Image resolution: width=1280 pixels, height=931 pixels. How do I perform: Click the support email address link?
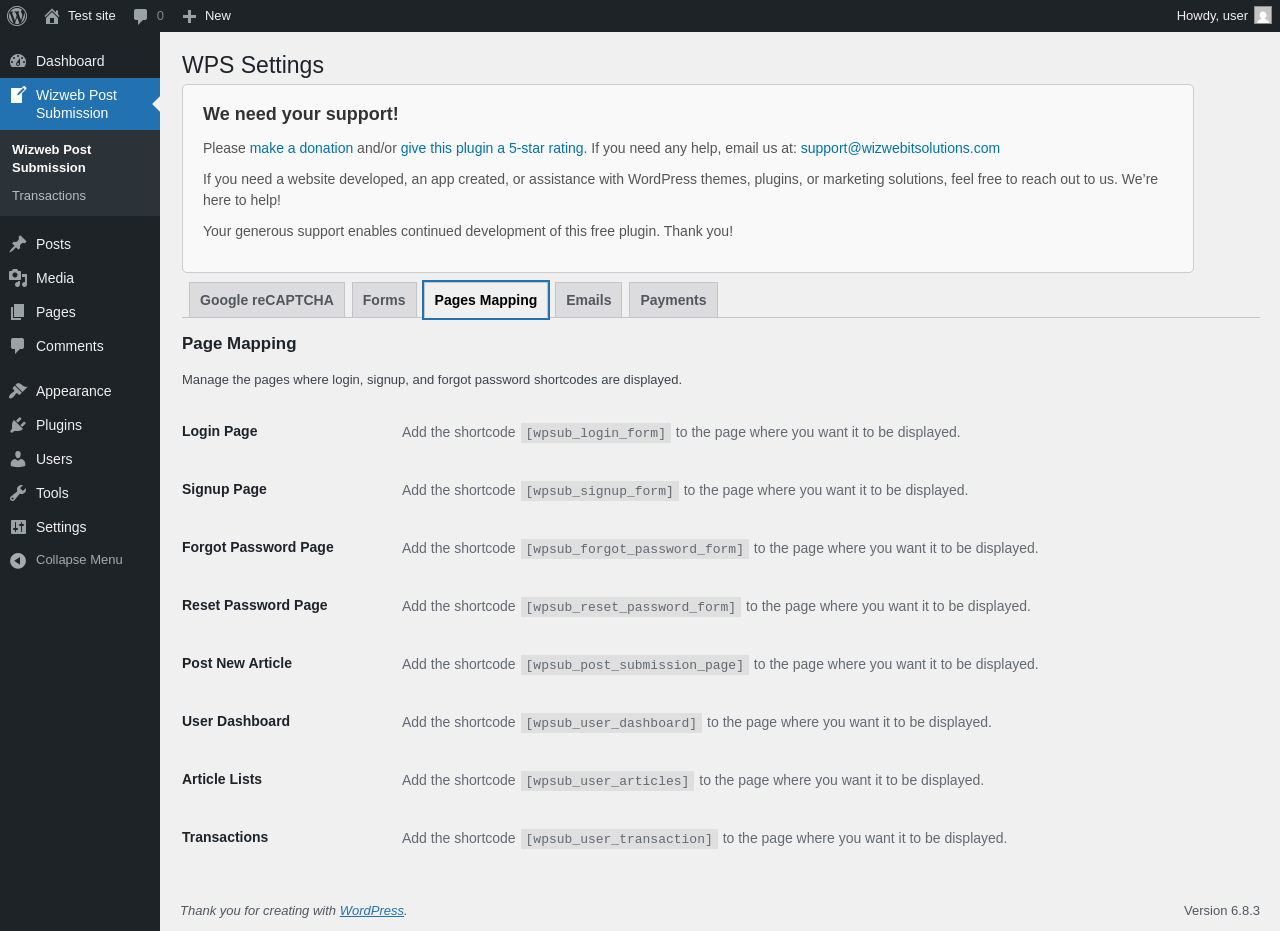(x=900, y=148)
